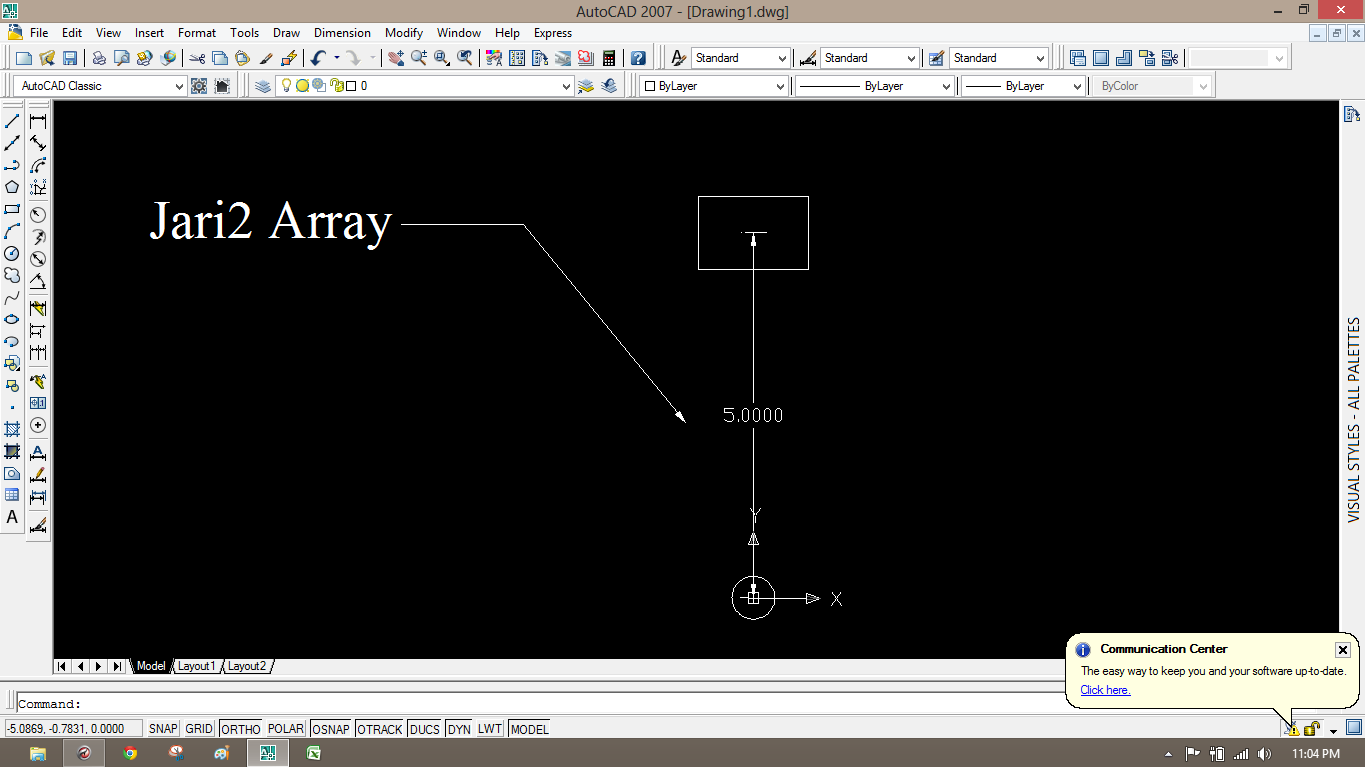The image size is (1365, 767).
Task: Create a new drawing with QNew
Action: [x=24, y=58]
